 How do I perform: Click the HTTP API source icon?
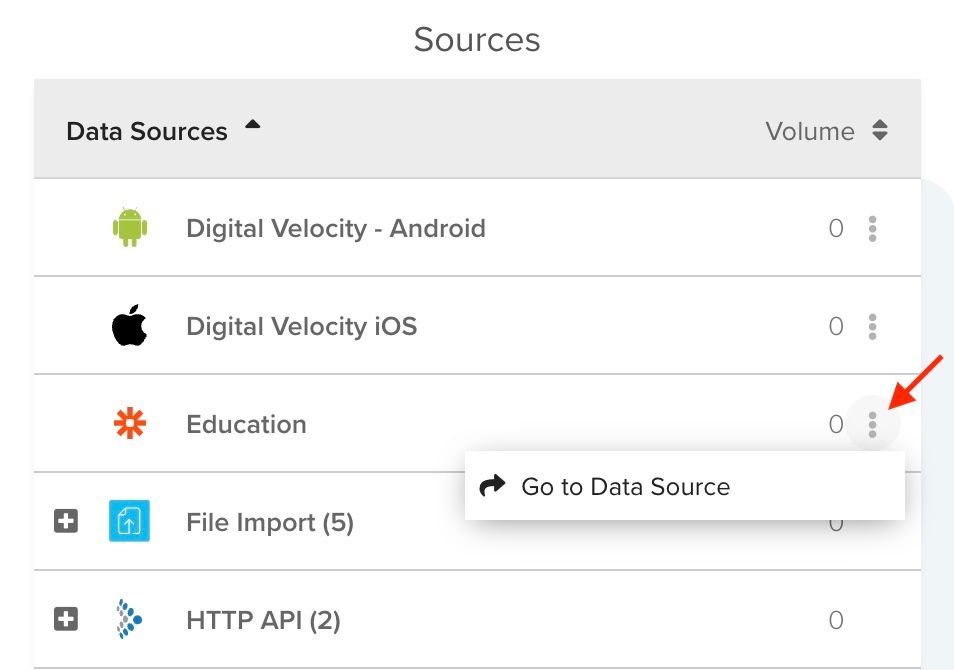pyautogui.click(x=129, y=620)
